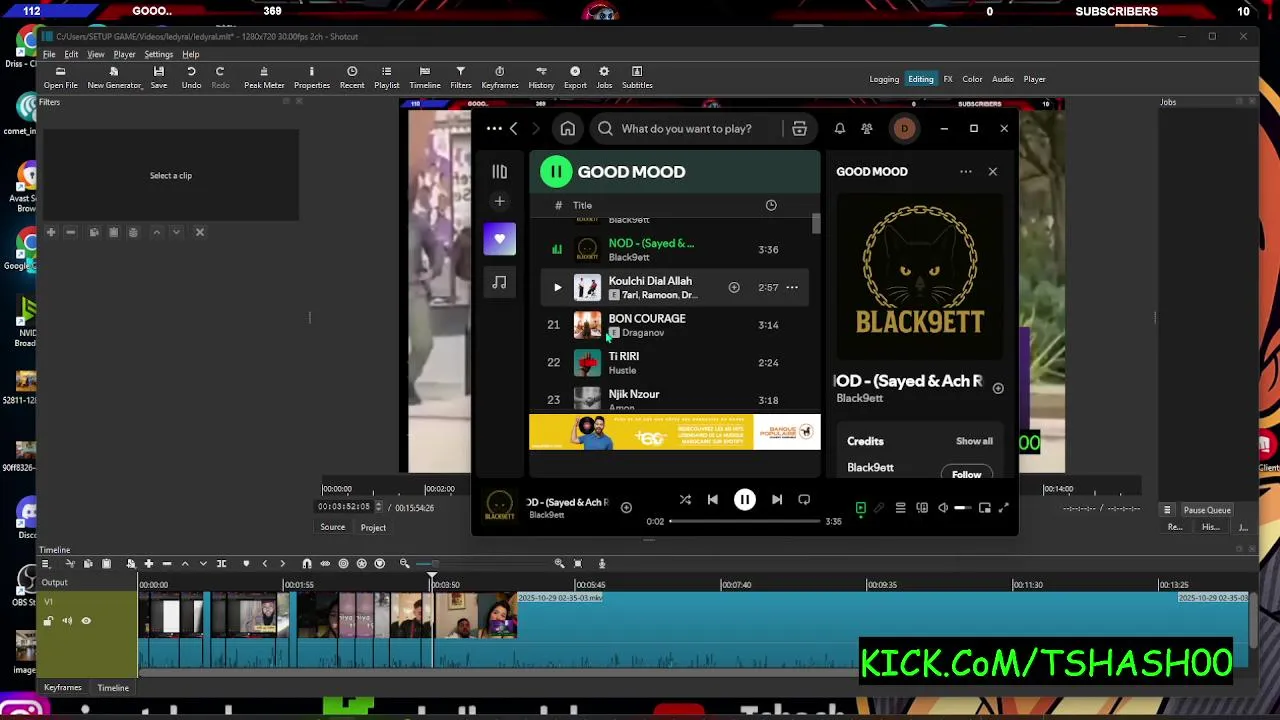Click Open File in the Shotcut toolbar
Viewport: 1280px width, 720px height.
pyautogui.click(x=60, y=78)
